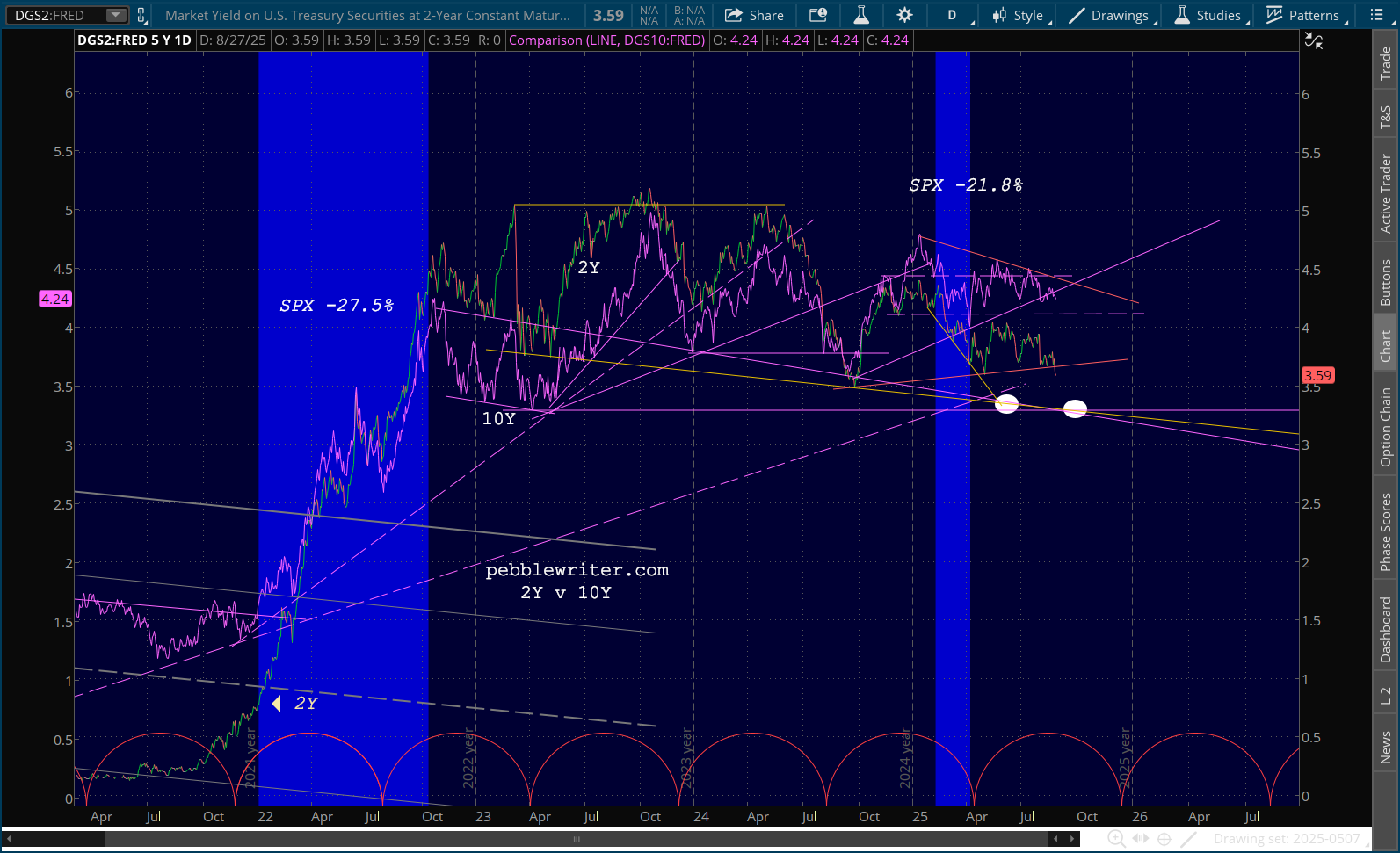Open chart settings gear icon
This screenshot has width=1400, height=853.
click(x=904, y=15)
